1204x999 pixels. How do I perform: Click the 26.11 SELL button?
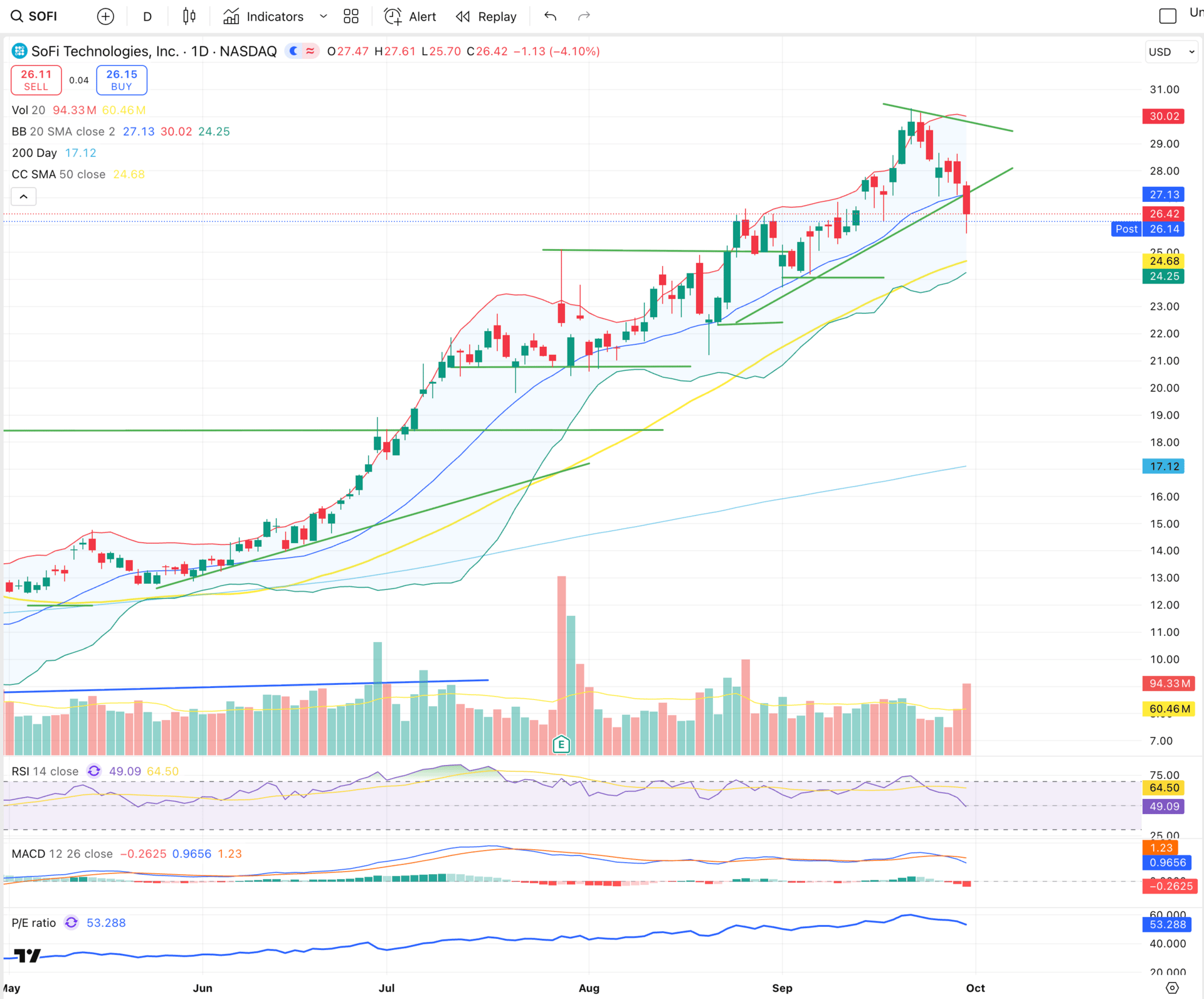[x=36, y=80]
